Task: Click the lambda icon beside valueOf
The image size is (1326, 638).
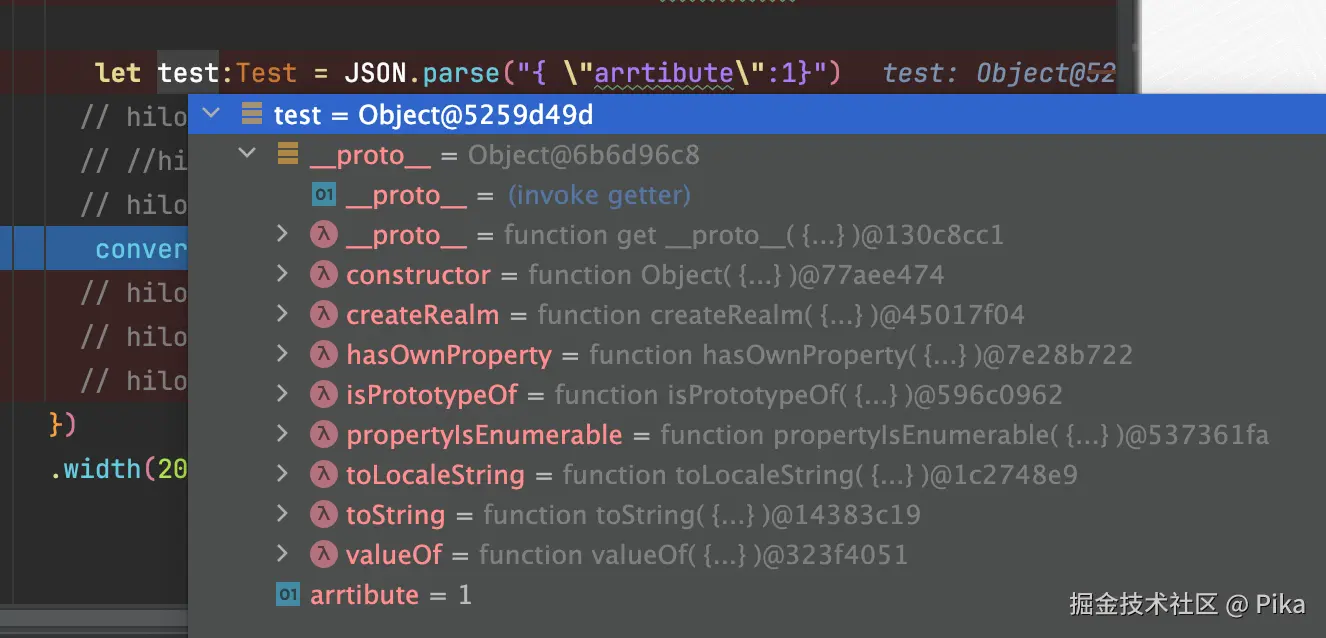Action: (323, 555)
